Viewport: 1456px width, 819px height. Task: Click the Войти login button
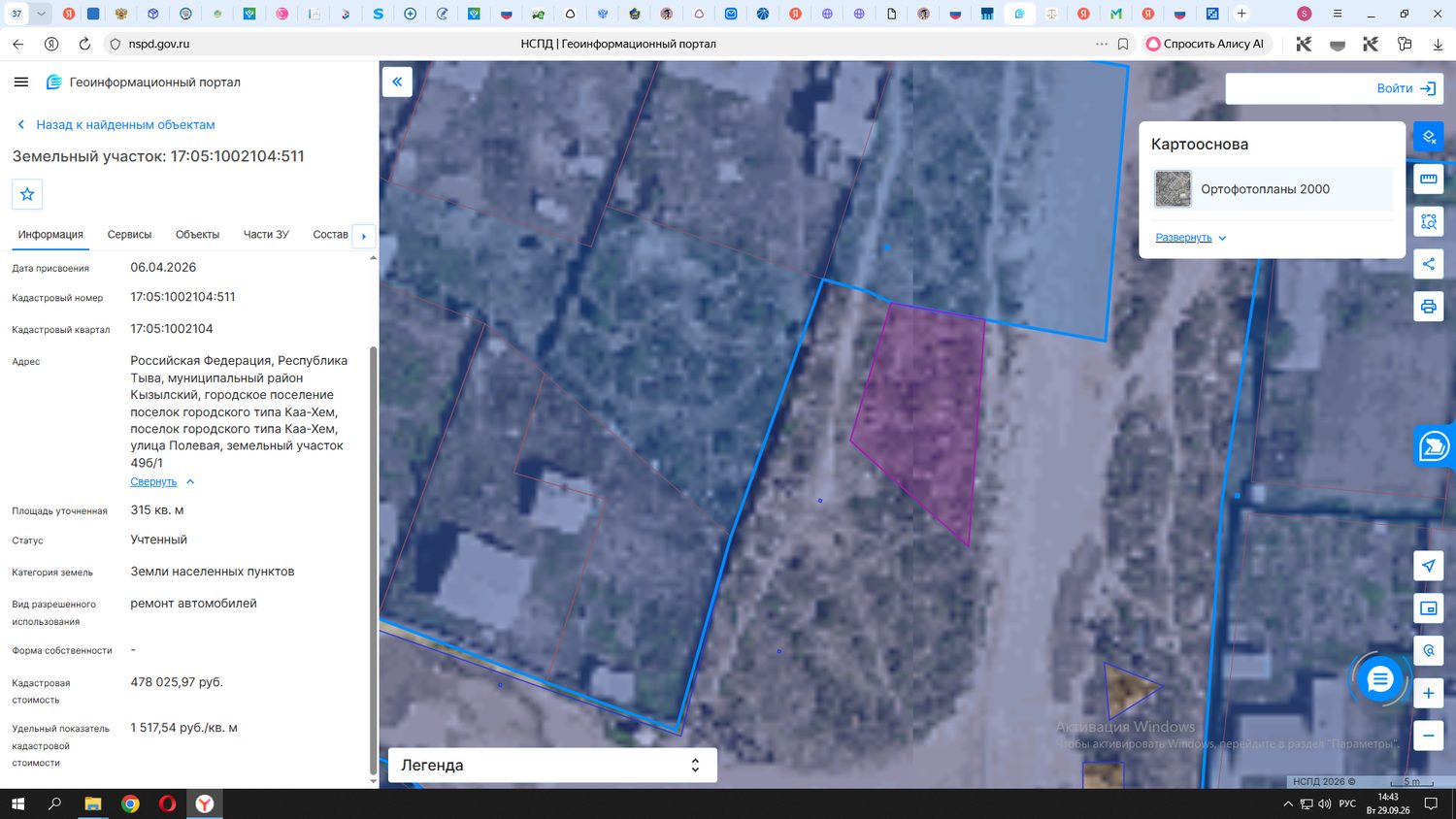pos(1406,88)
